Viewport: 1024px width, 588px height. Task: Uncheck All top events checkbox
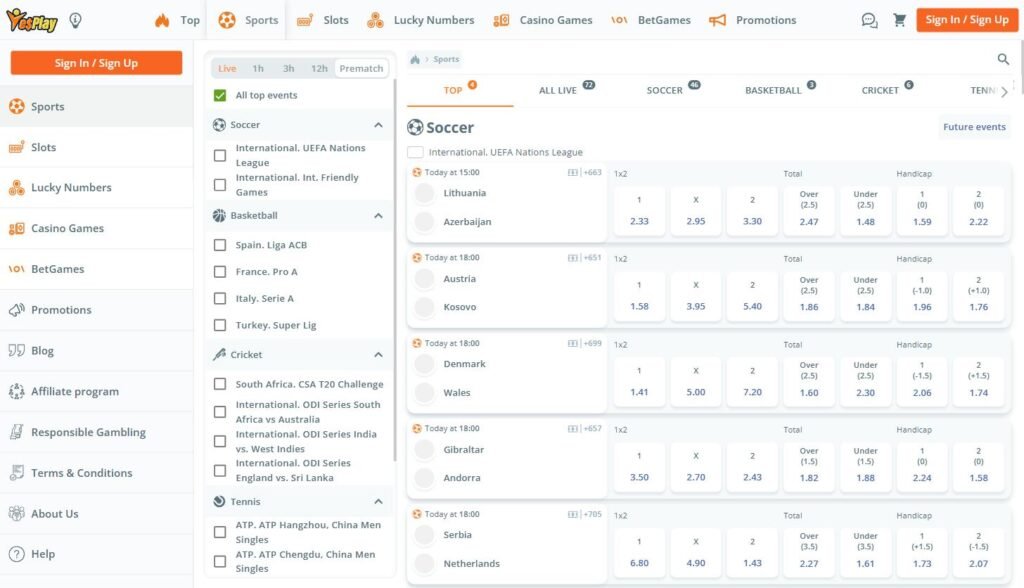(x=220, y=95)
